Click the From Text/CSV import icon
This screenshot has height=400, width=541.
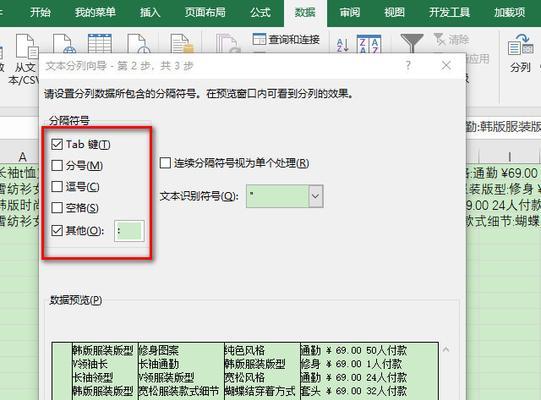click(x=27, y=46)
